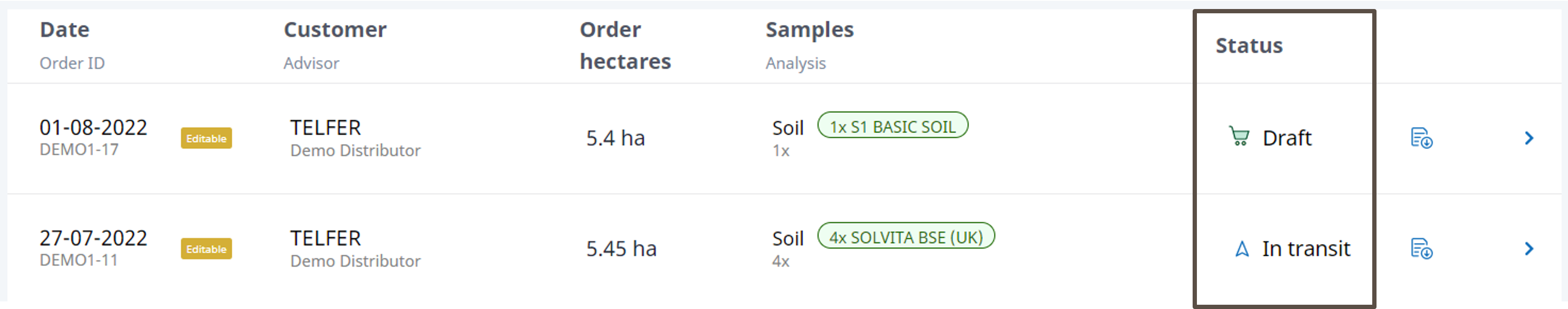1568x309 pixels.
Task: Open order dated 01-08-2022
Action: pos(93,128)
